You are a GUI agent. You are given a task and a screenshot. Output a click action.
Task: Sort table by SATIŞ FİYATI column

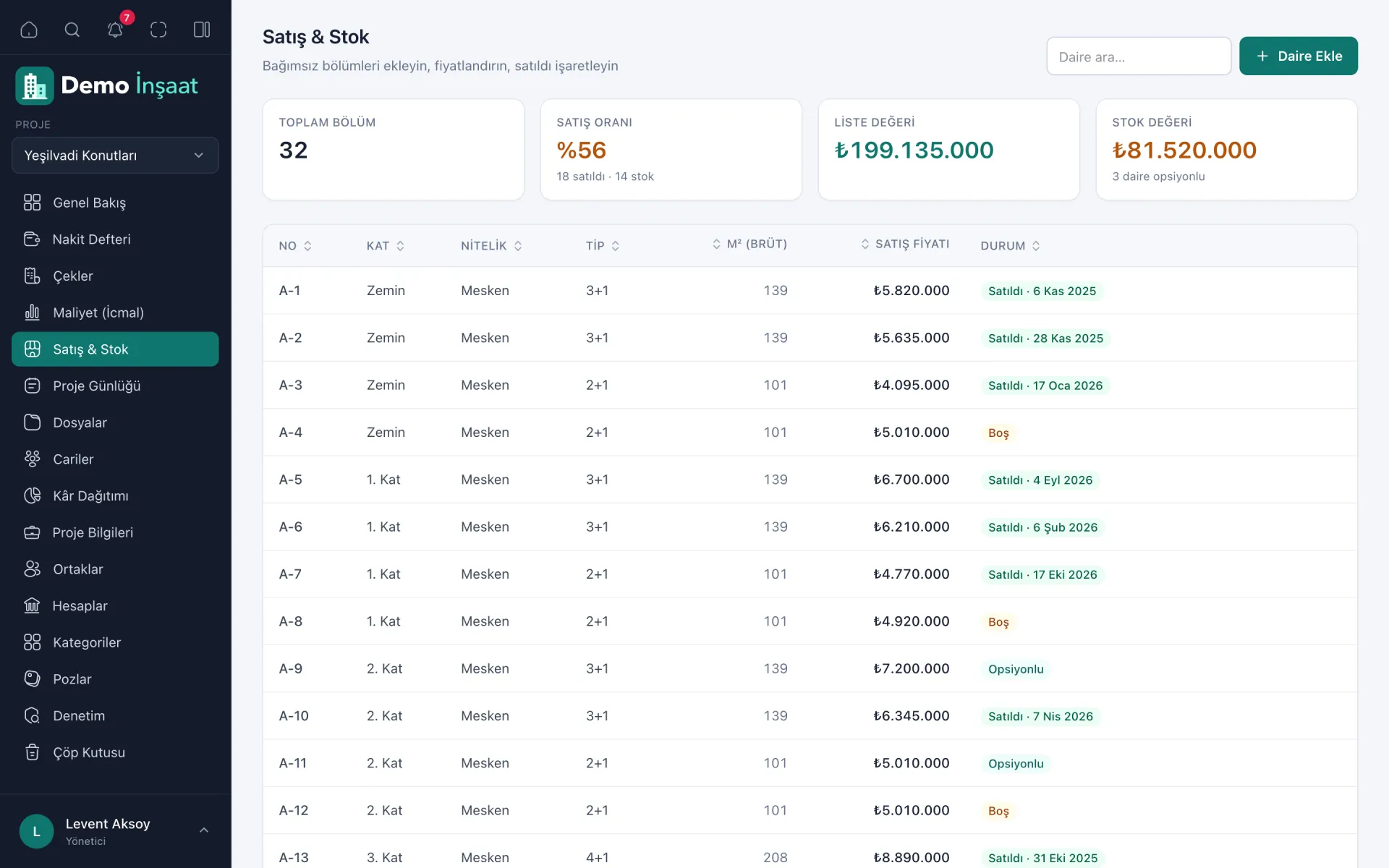[x=904, y=244]
